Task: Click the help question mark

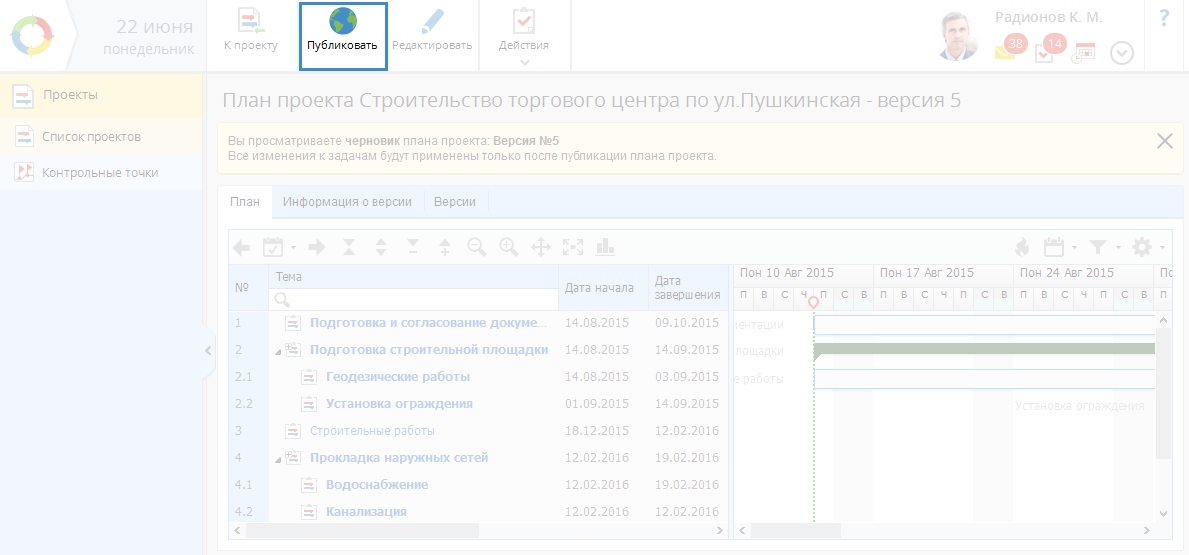Action: pyautogui.click(x=1164, y=18)
